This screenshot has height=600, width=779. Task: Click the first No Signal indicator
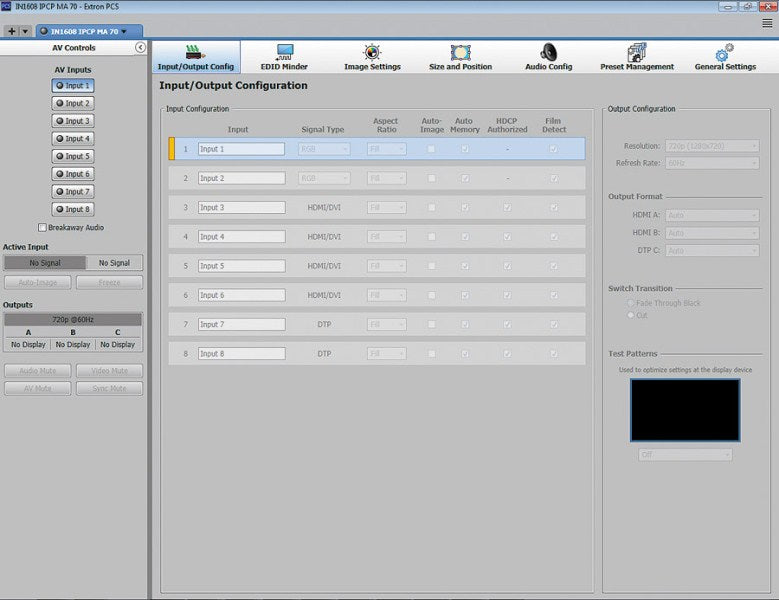(x=45, y=263)
